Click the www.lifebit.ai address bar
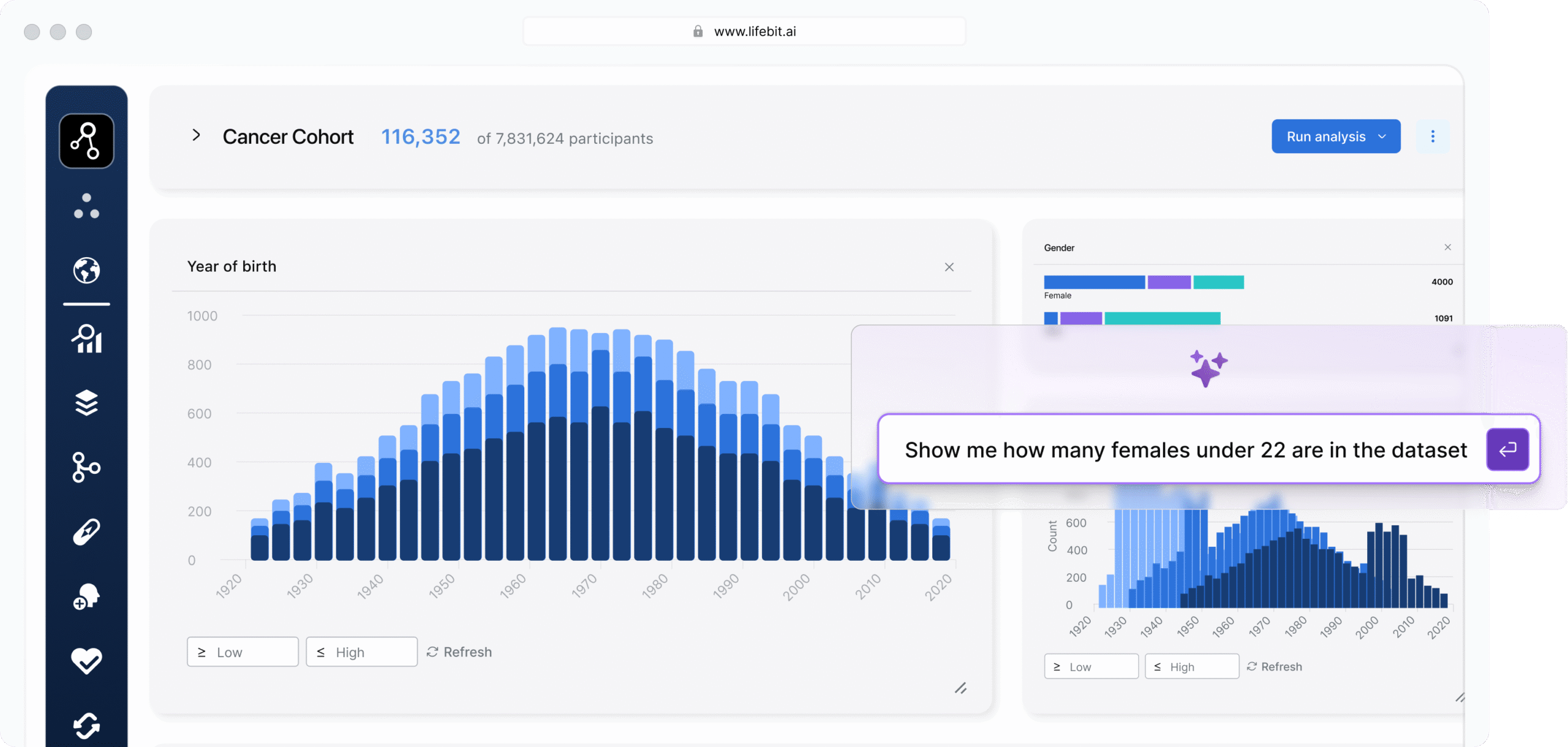Viewport: 1568px width, 747px height. click(x=744, y=31)
